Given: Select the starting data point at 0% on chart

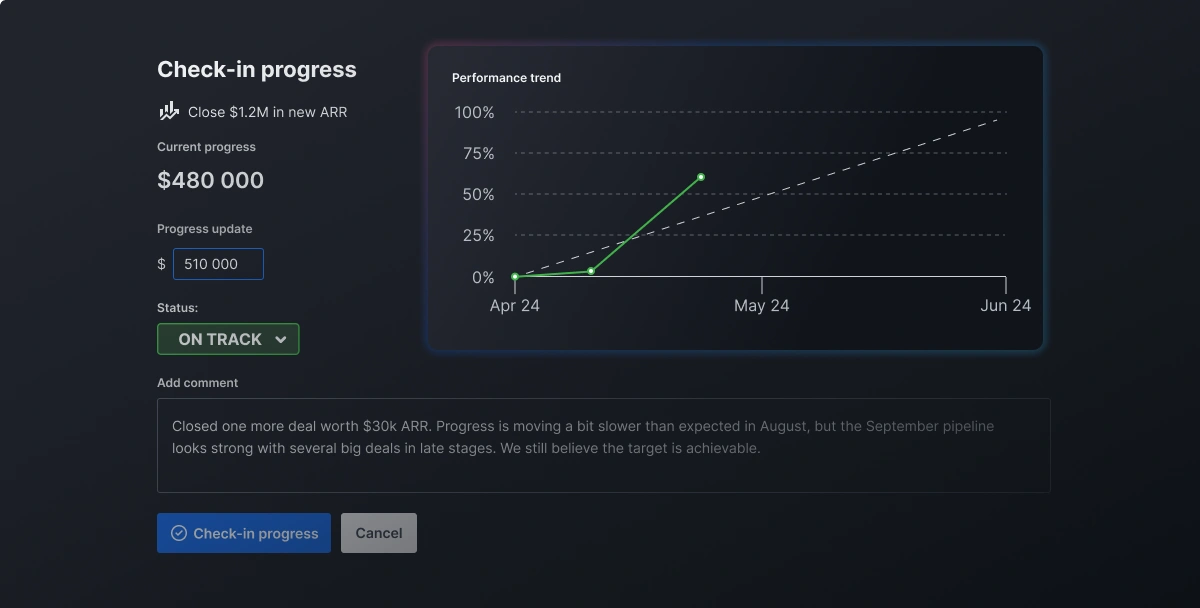Looking at the screenshot, I should pyautogui.click(x=515, y=276).
